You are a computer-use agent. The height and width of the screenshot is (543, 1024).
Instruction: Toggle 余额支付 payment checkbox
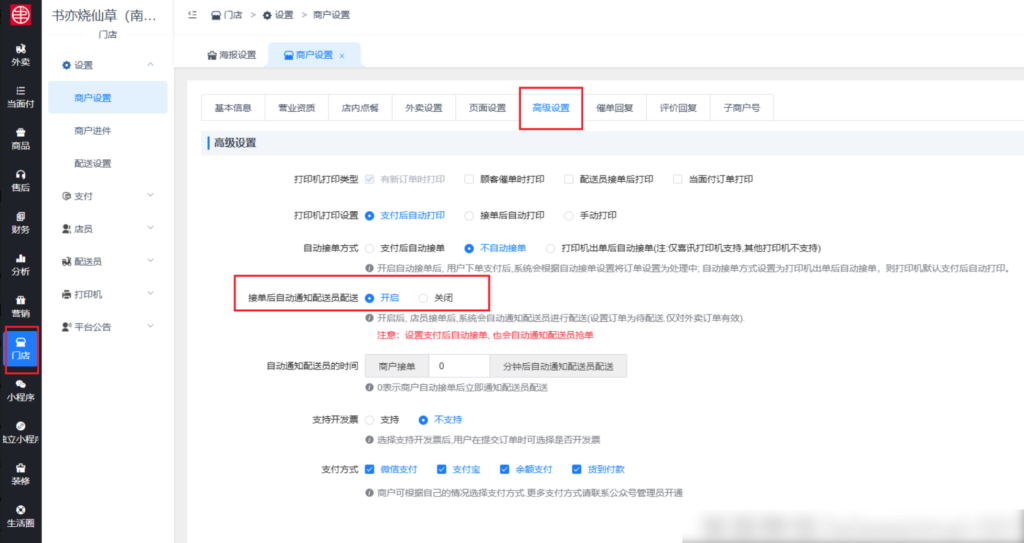point(504,469)
